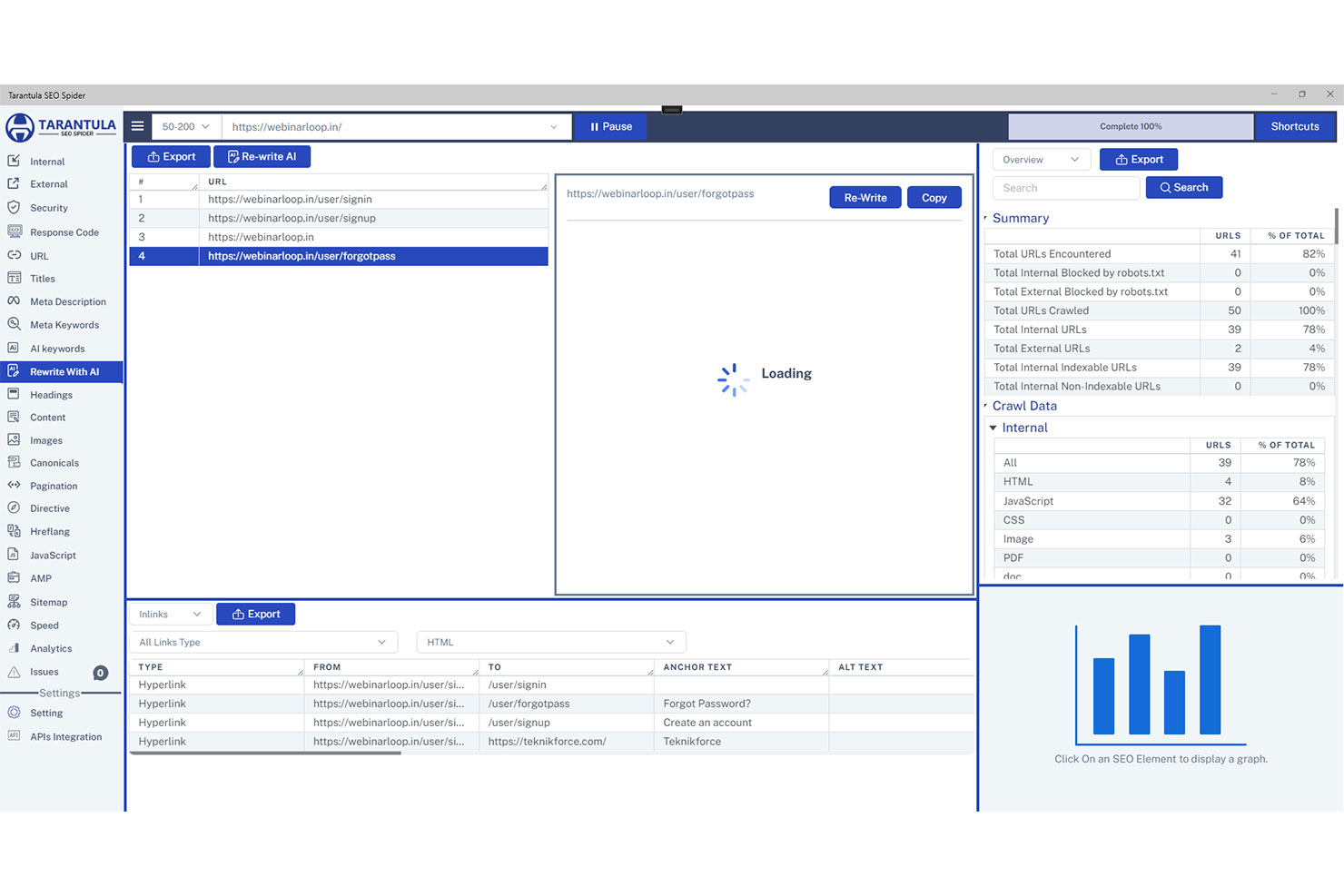
Task: Click the External sidebar icon
Action: (14, 183)
